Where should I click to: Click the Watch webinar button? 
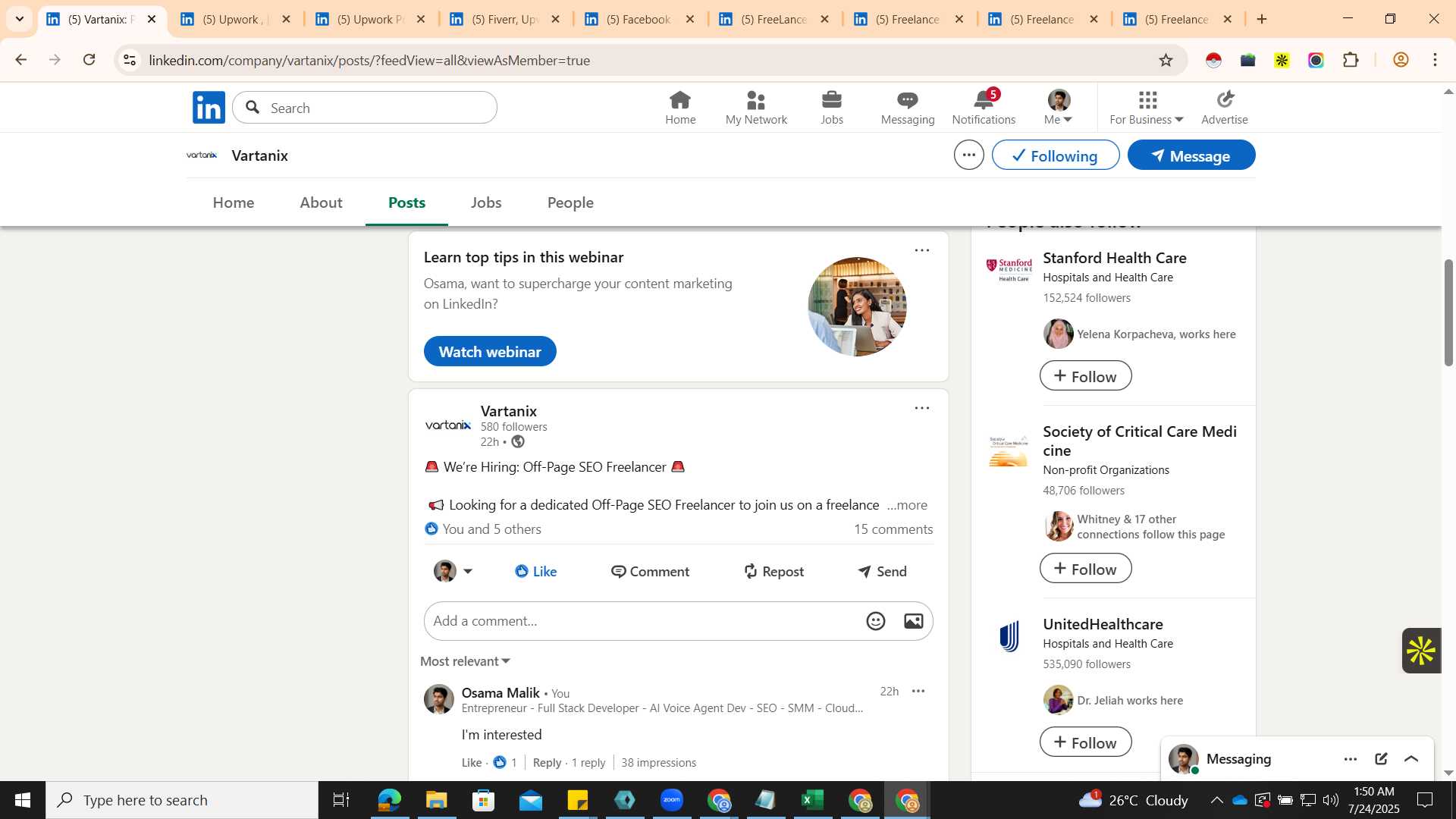point(490,351)
